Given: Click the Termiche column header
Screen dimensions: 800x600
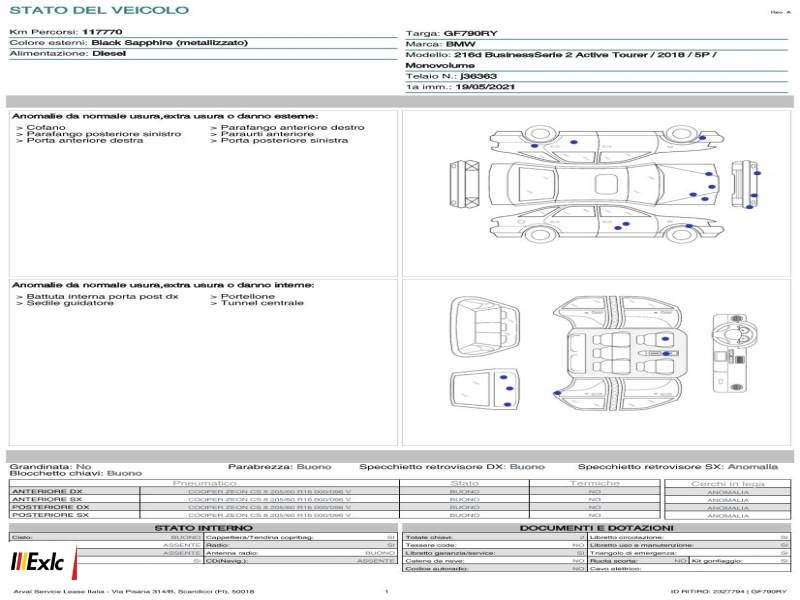Looking at the screenshot, I should click(594, 483).
